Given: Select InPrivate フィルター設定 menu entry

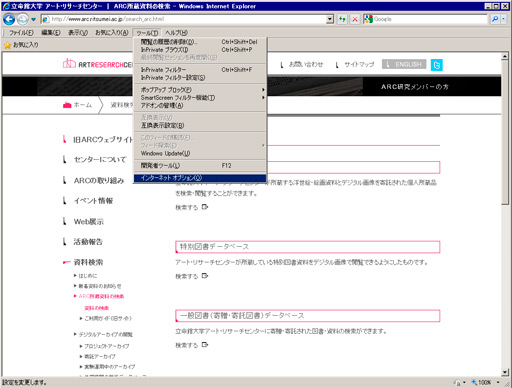Looking at the screenshot, I should [200, 78].
